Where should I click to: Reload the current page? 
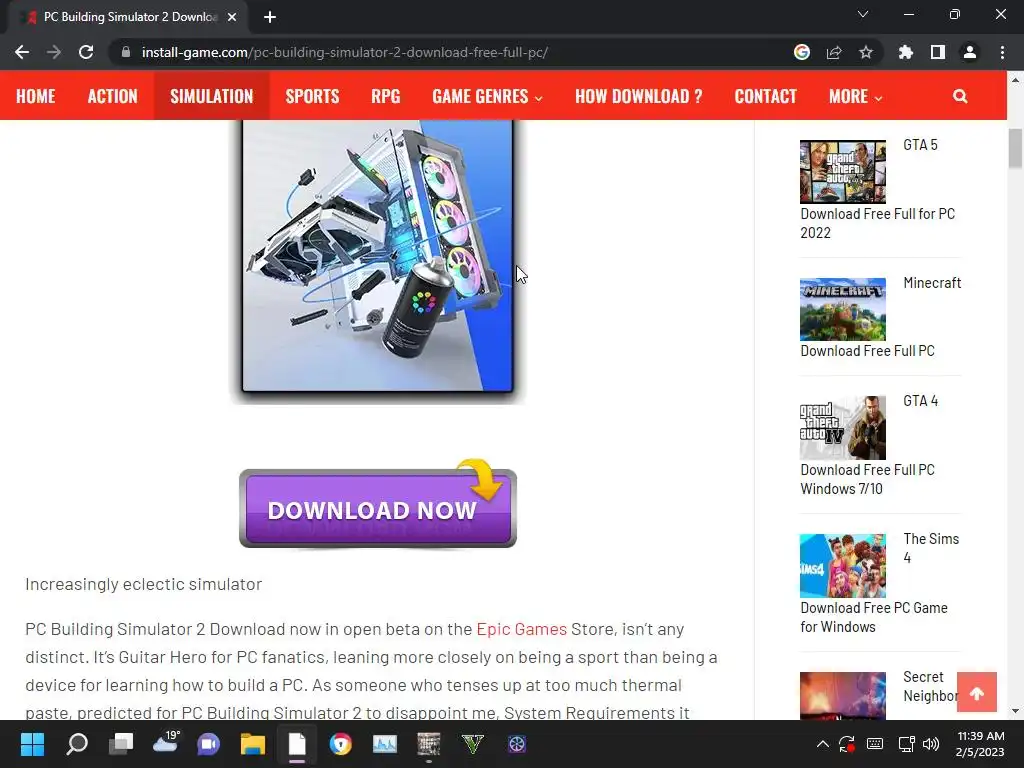pos(86,52)
